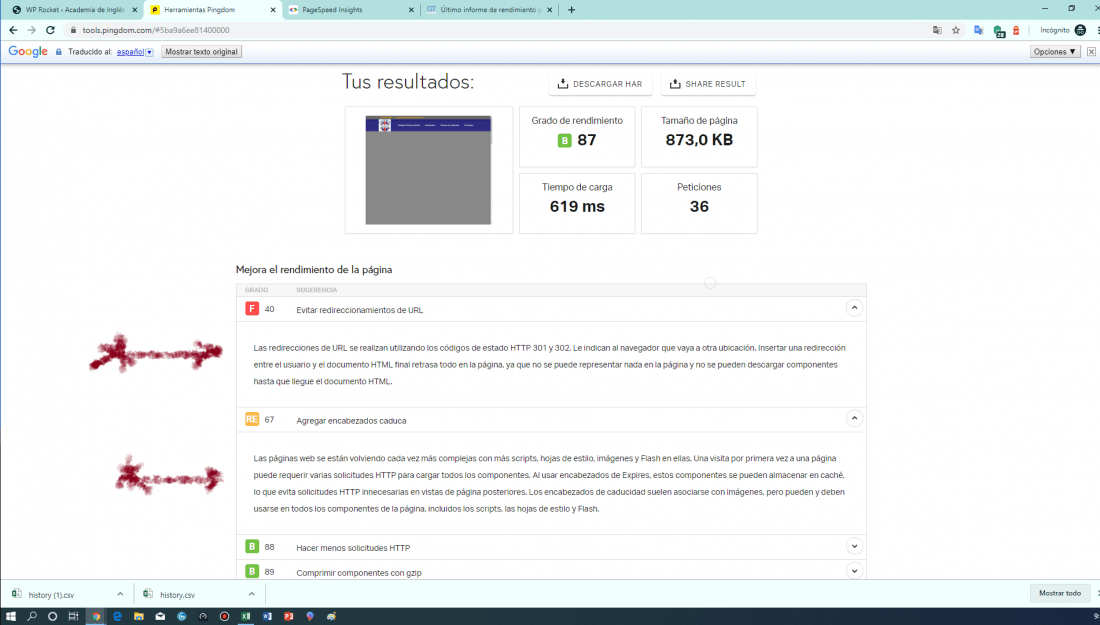This screenshot has width=1100, height=625.
Task: Collapse the Evitar redireccionamientos de URL row
Action: click(854, 308)
